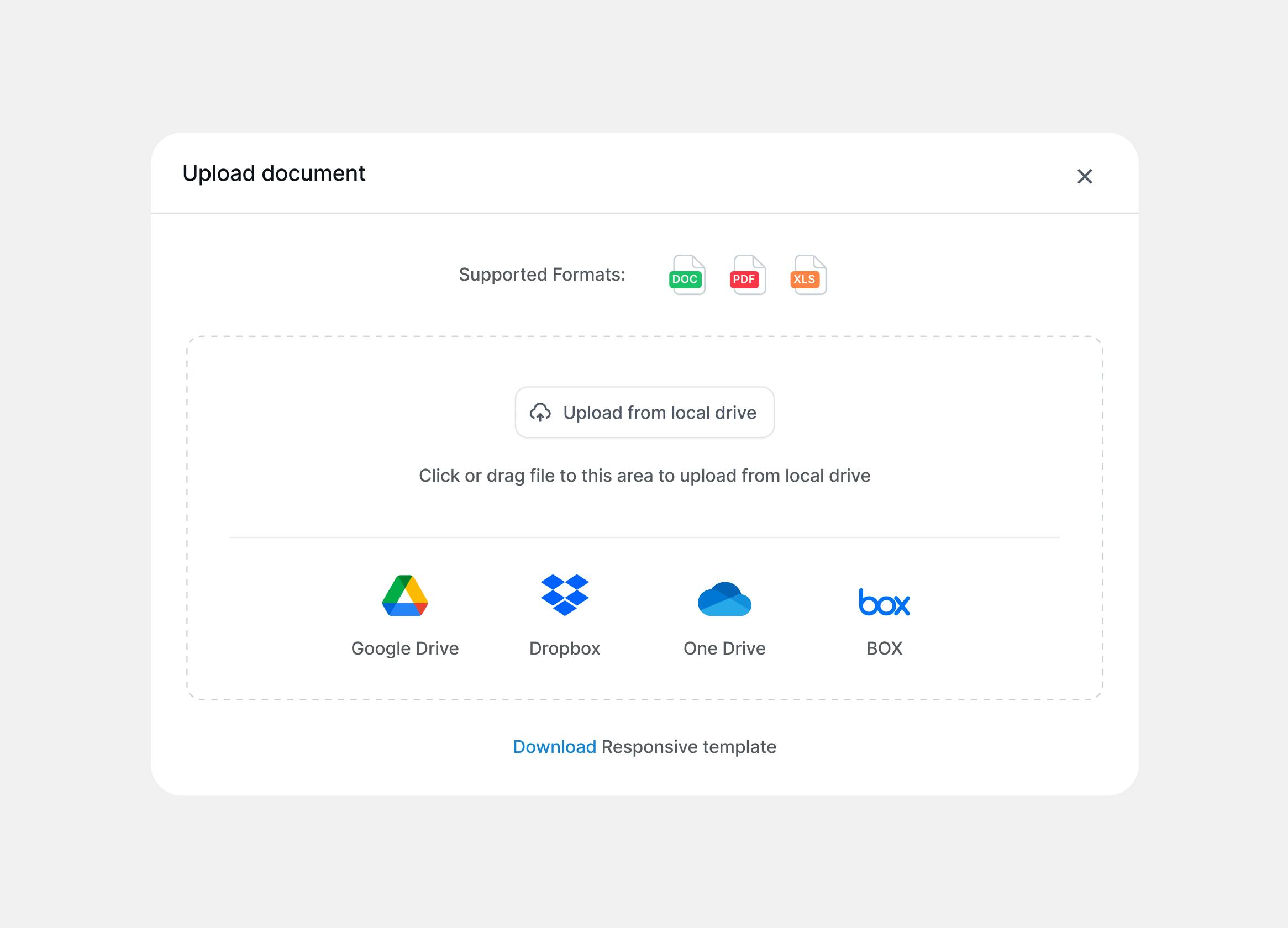Viewport: 1288px width, 928px height.
Task: Click the PDF format file icon
Action: coord(748,275)
